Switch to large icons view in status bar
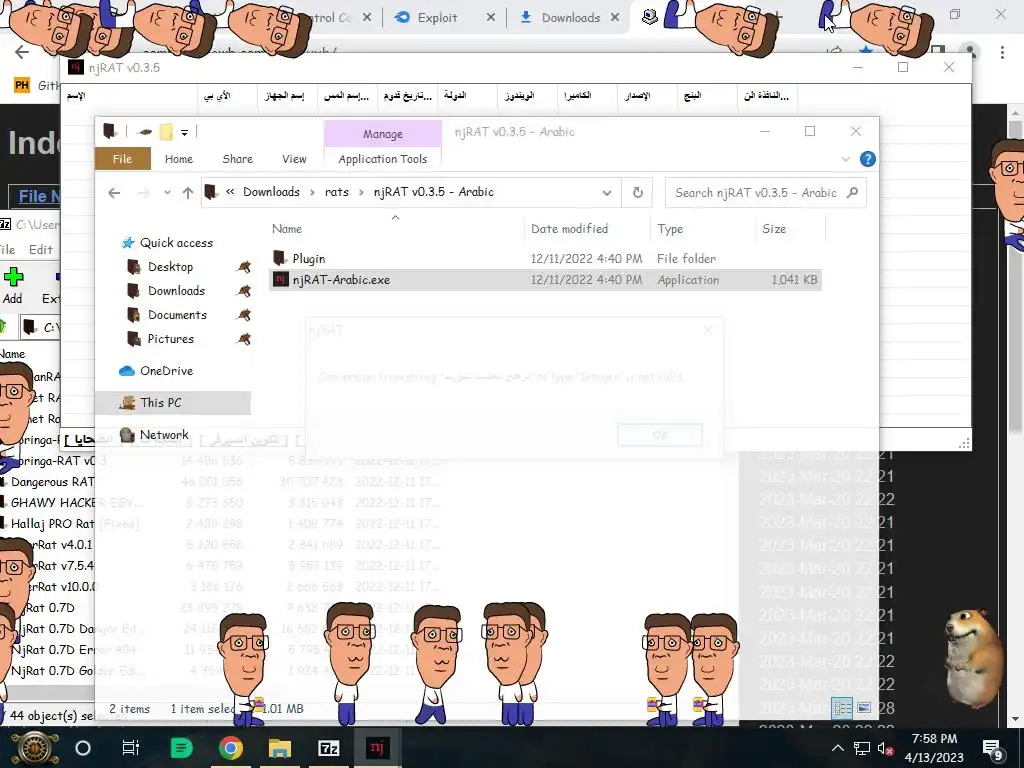Screen dimensions: 1024x768 [x=864, y=708]
